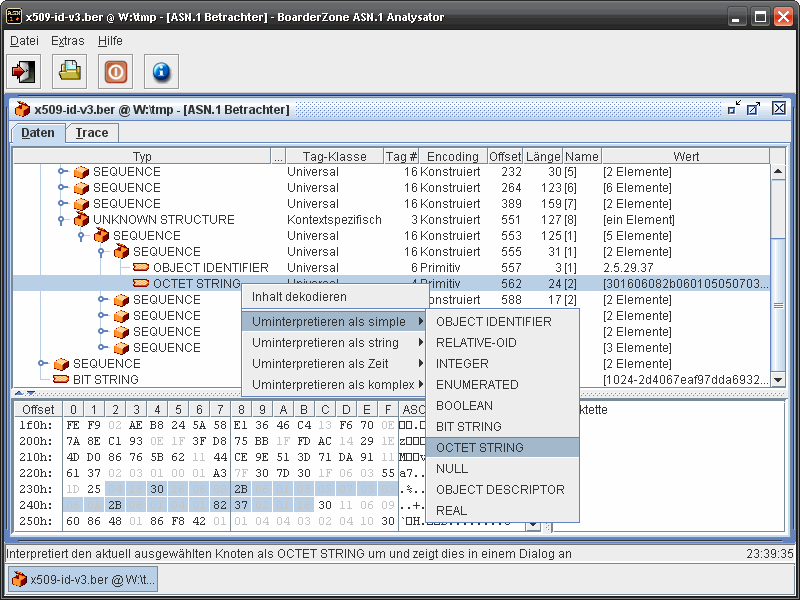The width and height of the screenshot is (800, 600).
Task: Collapse the UNKNOWN STRUCTURE node
Action: click(x=61, y=220)
